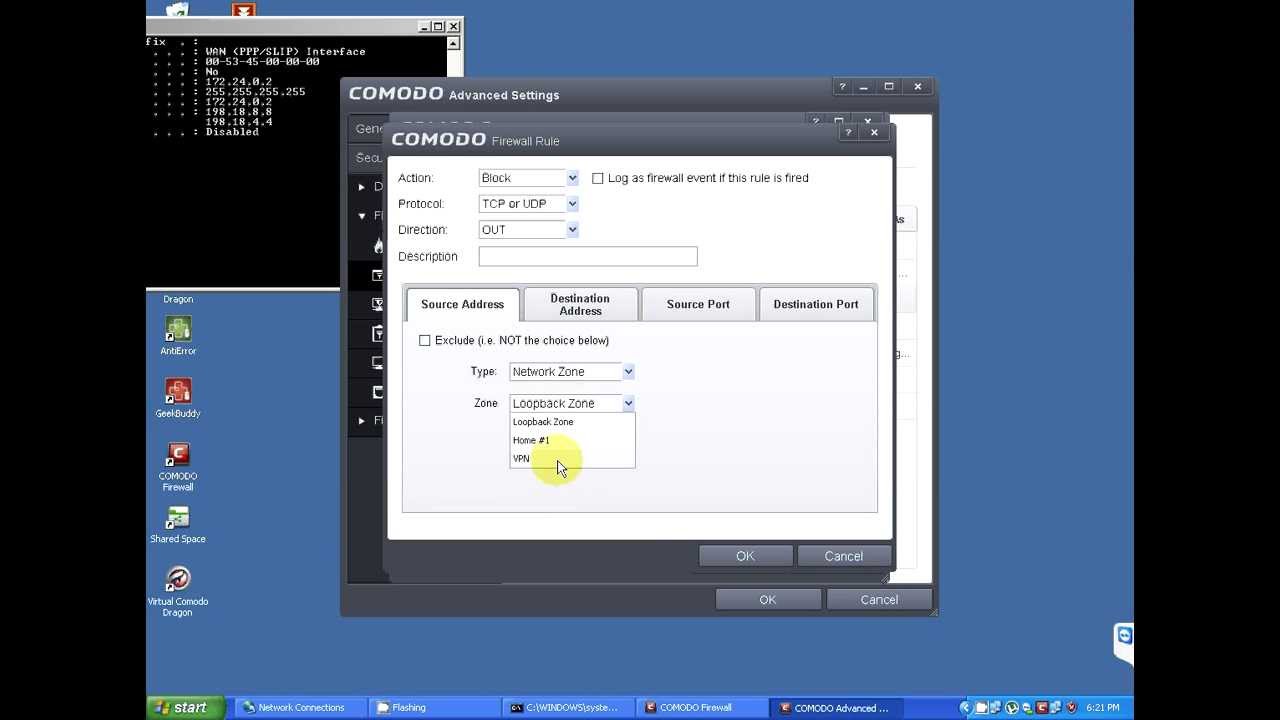This screenshot has width=1280, height=720.
Task: Select VPN from zone list
Action: [522, 459]
